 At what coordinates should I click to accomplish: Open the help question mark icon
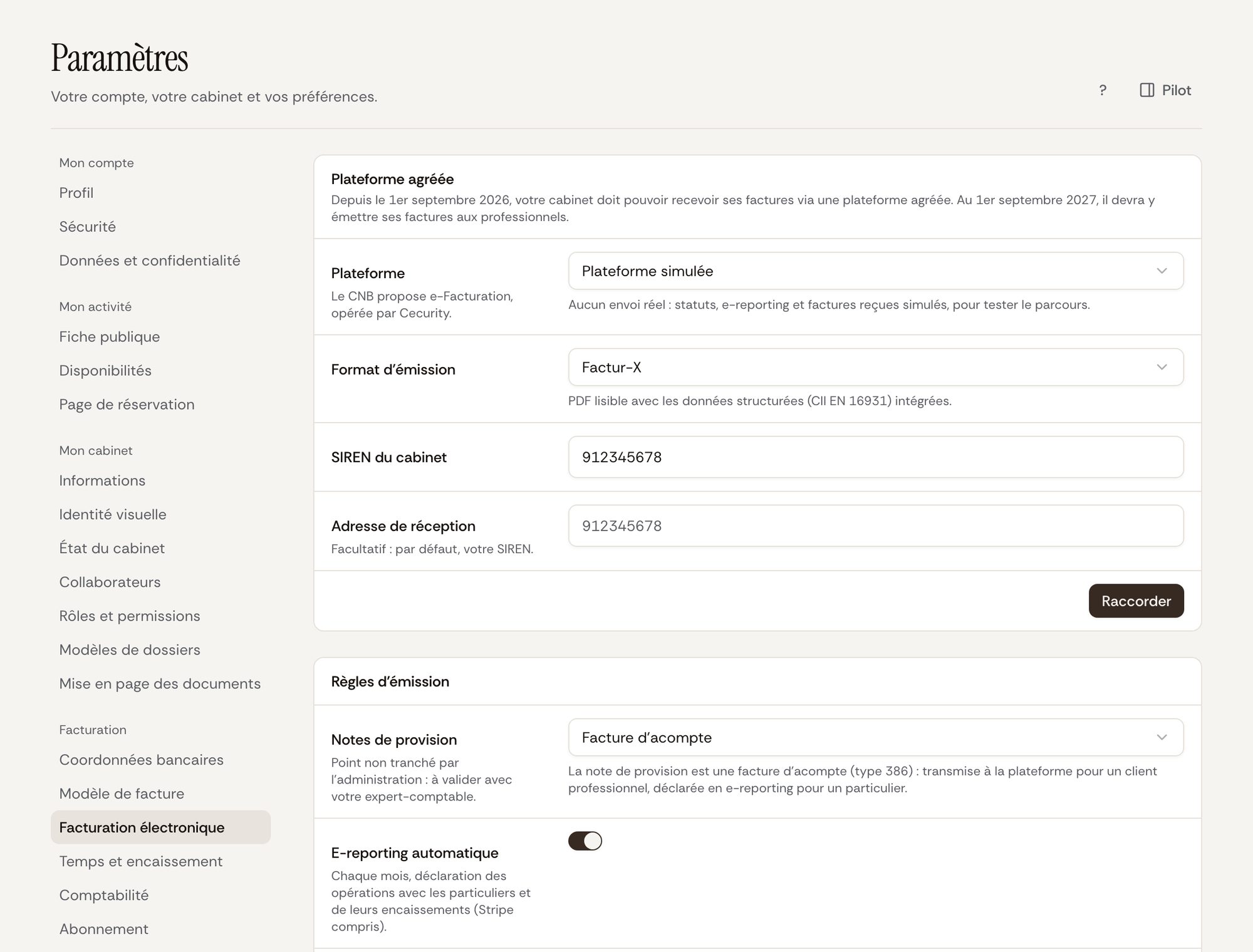[1103, 90]
